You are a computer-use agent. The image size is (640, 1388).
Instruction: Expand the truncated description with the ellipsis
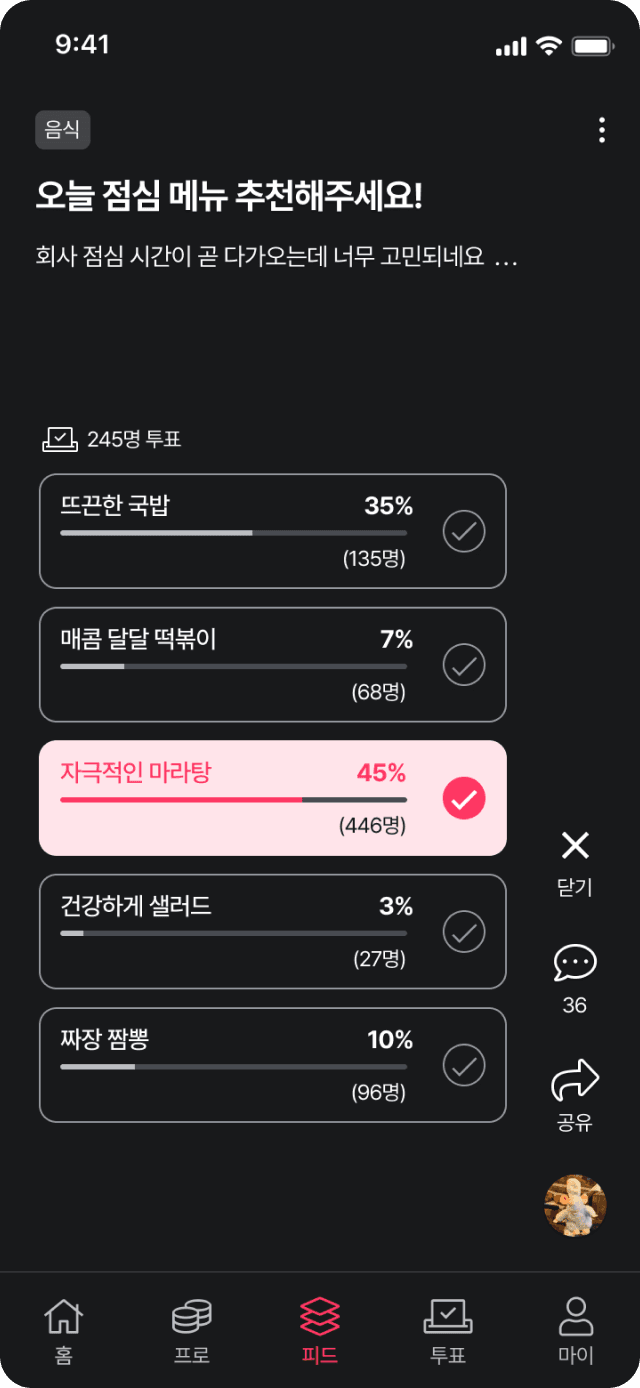click(x=506, y=257)
